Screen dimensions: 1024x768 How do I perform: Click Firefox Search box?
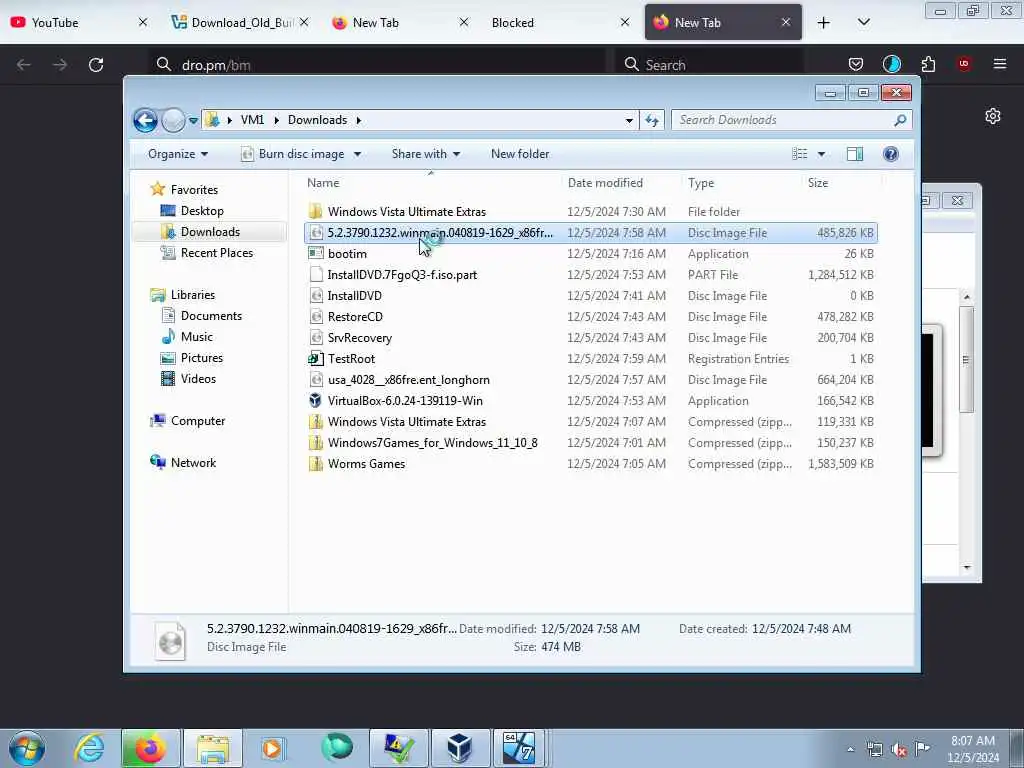711,65
